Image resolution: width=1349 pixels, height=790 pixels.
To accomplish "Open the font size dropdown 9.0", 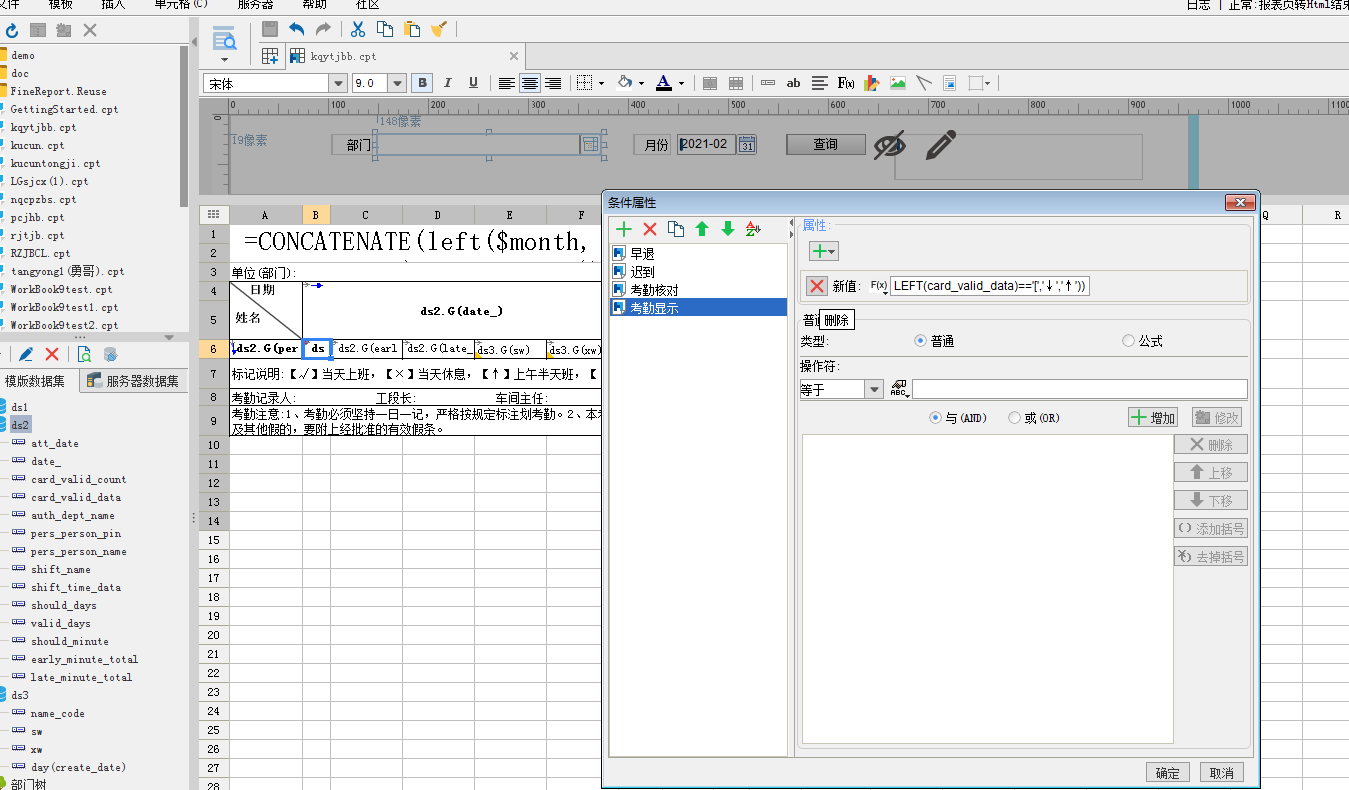I will (x=397, y=83).
